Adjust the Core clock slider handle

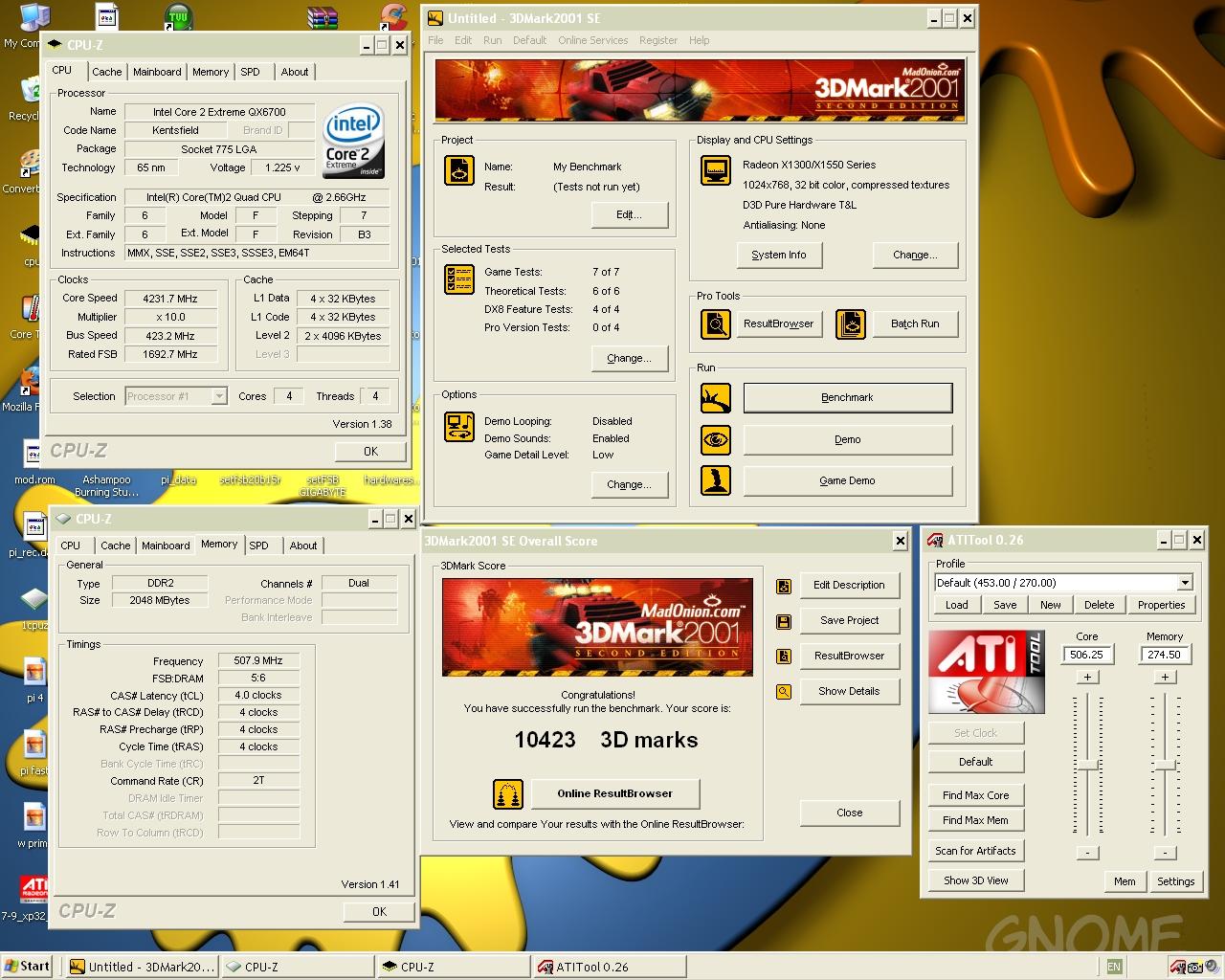click(x=1088, y=765)
